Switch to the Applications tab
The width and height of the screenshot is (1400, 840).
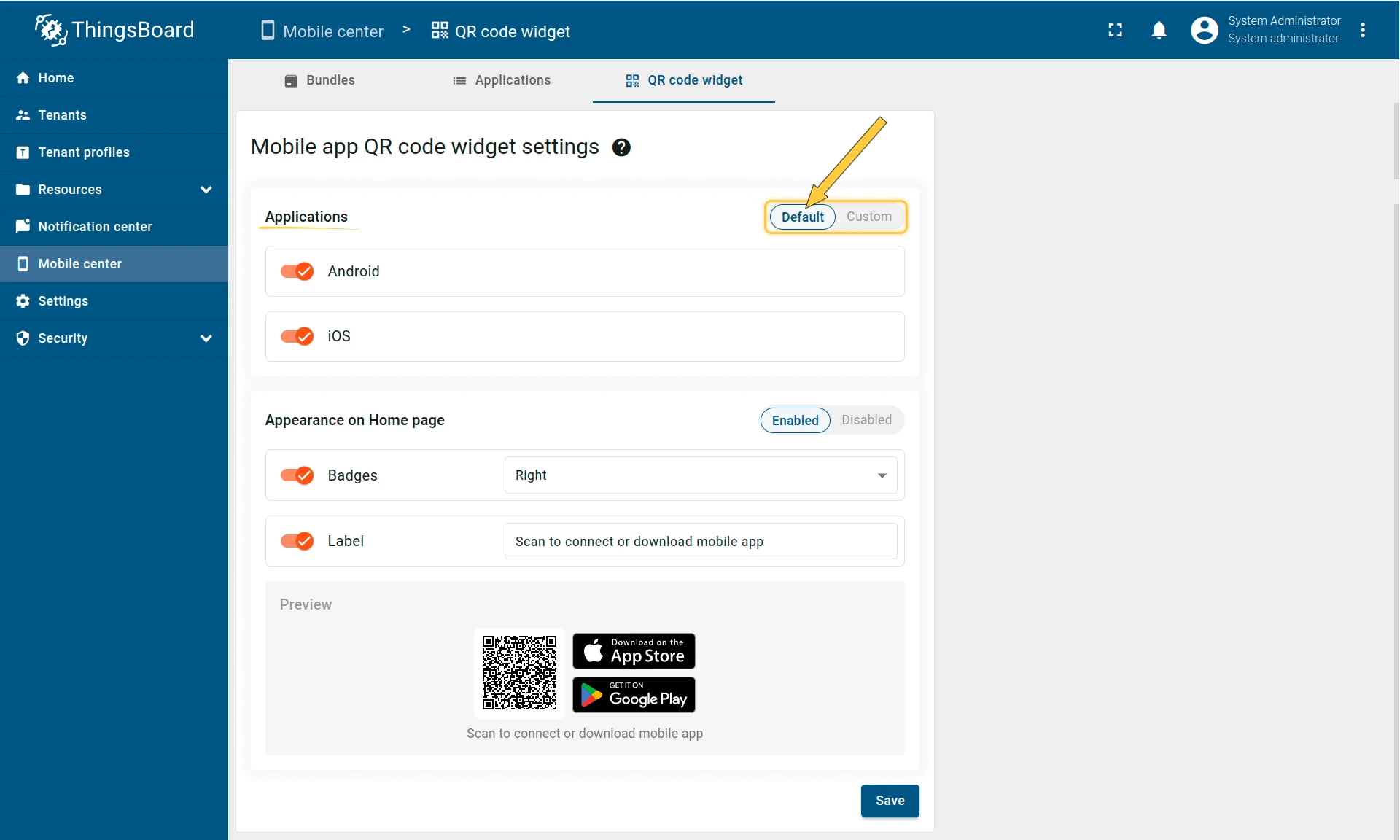coord(502,81)
